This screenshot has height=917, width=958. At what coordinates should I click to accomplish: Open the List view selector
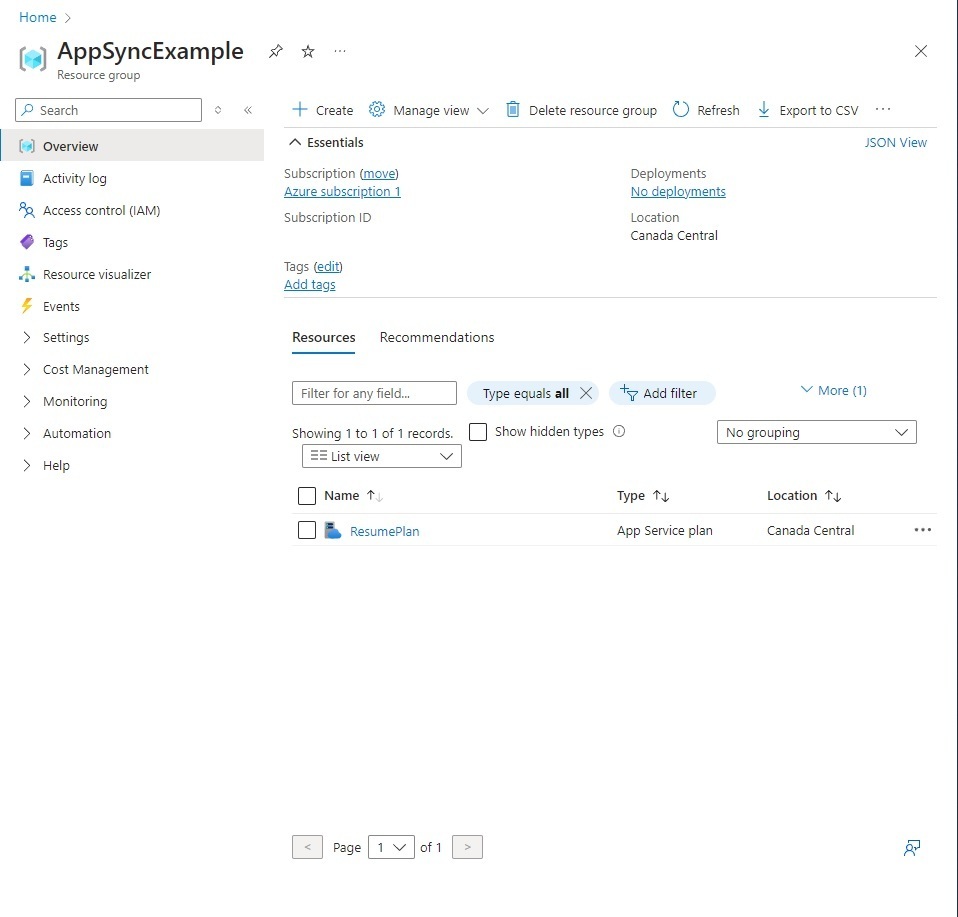tap(381, 456)
